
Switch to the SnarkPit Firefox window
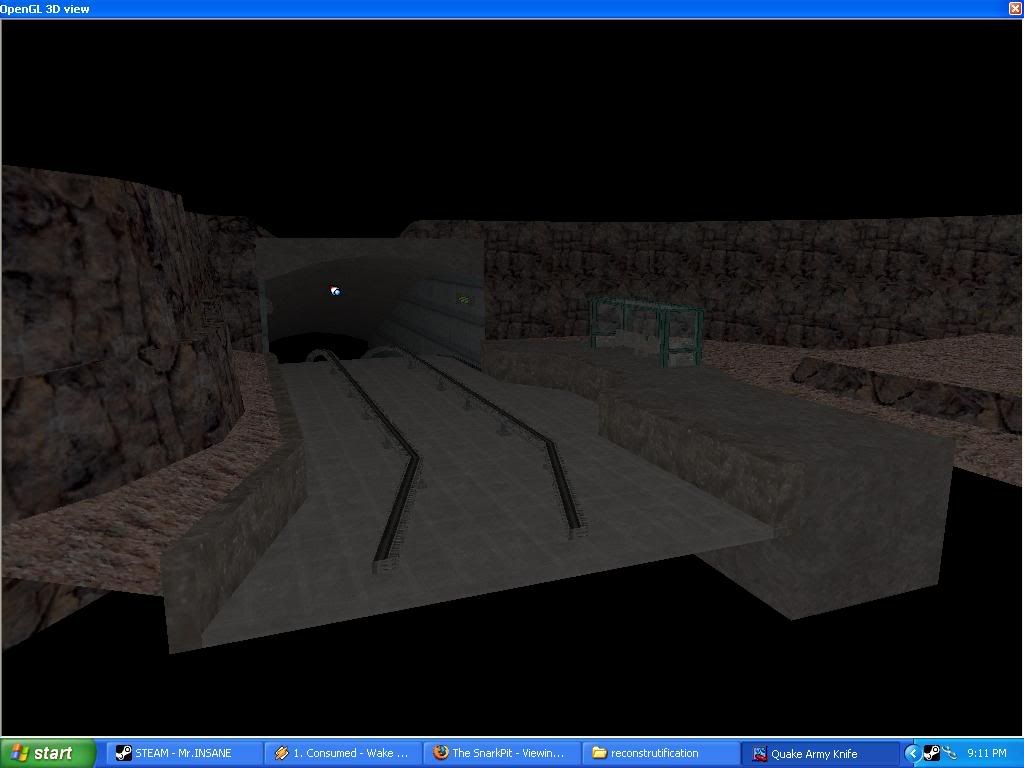[x=502, y=753]
